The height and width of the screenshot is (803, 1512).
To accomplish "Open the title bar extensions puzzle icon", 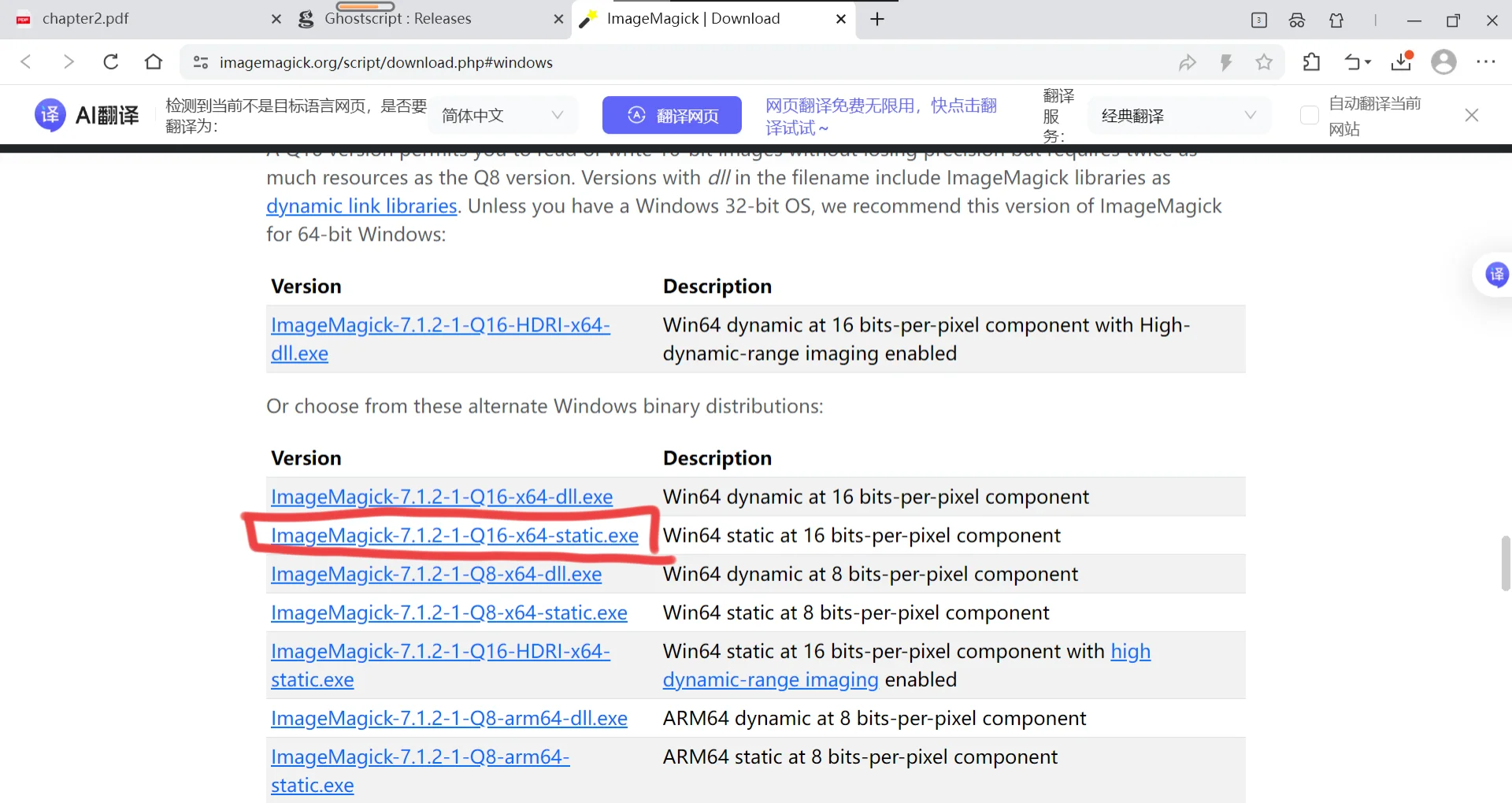I will (x=1336, y=20).
